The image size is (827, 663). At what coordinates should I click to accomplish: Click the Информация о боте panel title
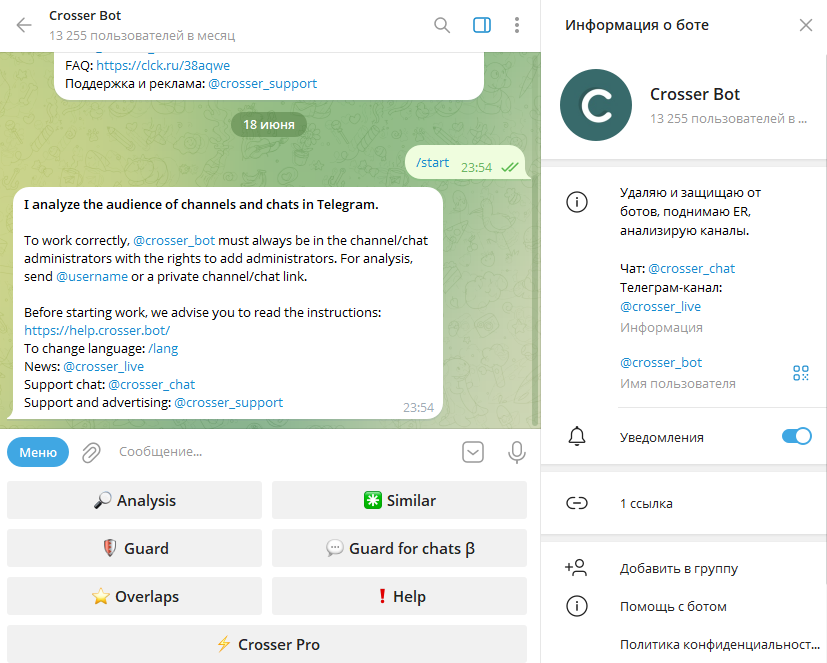click(x=637, y=25)
